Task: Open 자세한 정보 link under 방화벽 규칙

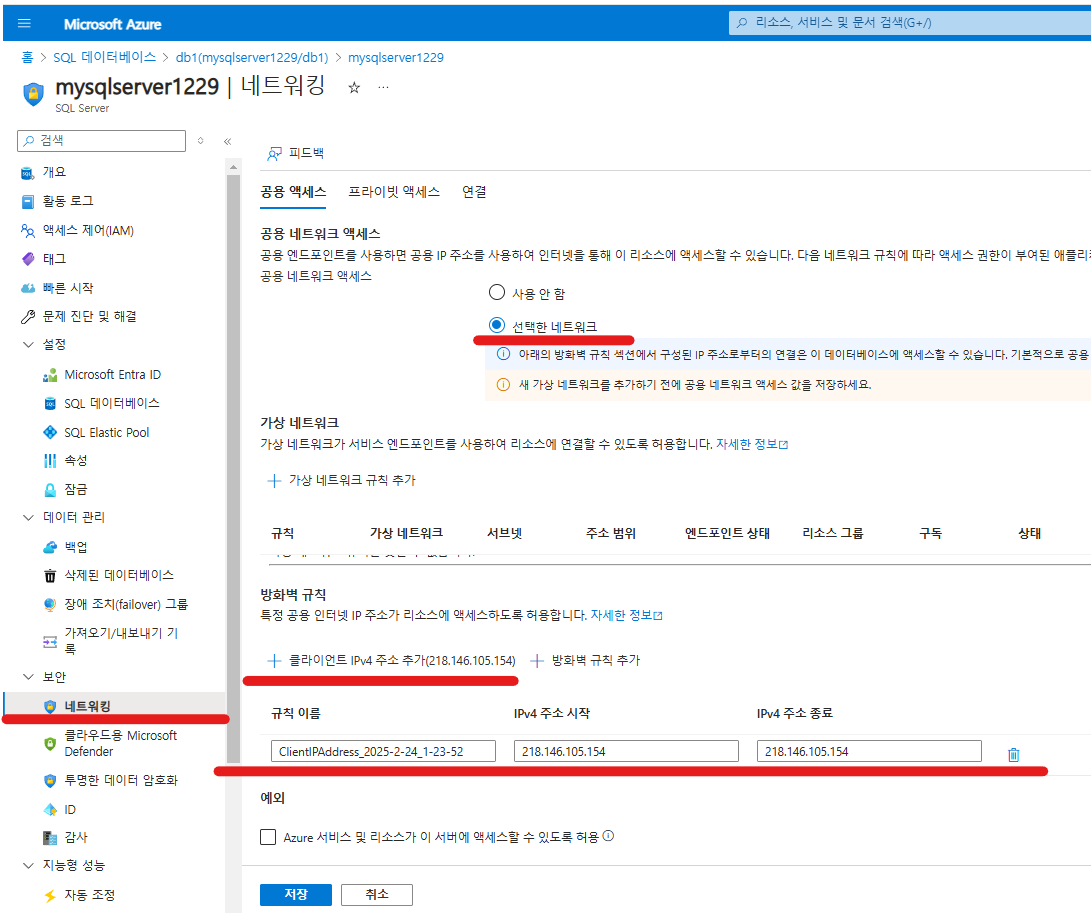Action: point(626,615)
